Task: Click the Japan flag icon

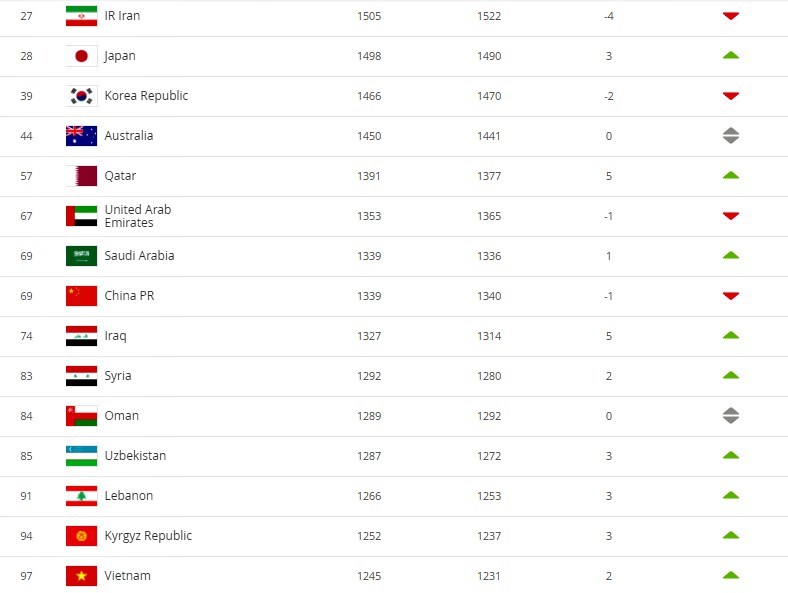Action: (x=81, y=56)
